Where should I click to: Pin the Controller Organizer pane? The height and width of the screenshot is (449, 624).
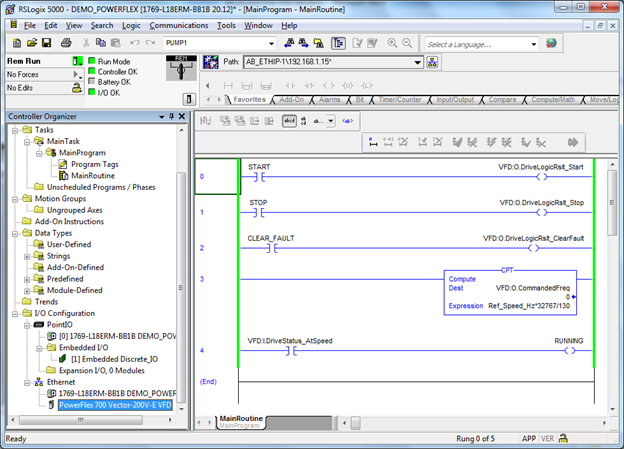coord(172,116)
